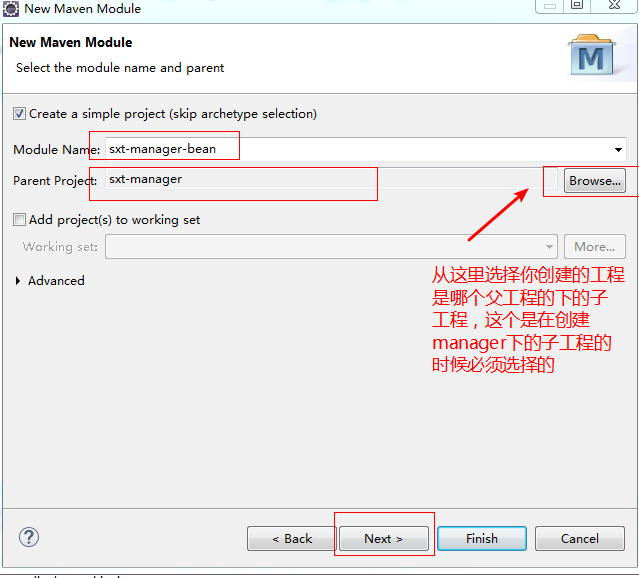Click the 'Module Name:' label
The height and width of the screenshot is (578, 639).
point(57,150)
